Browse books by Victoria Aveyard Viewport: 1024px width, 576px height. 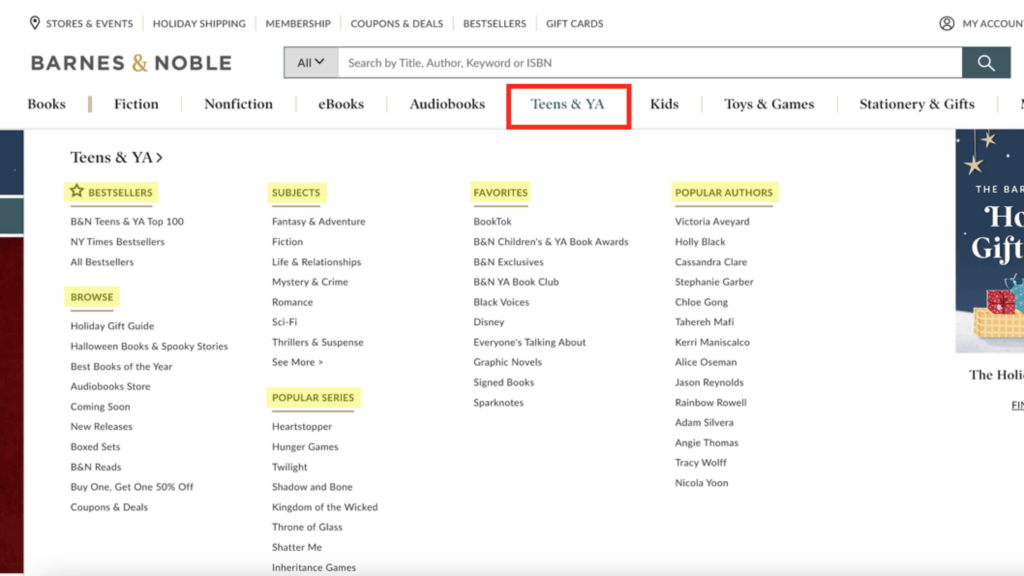point(713,221)
